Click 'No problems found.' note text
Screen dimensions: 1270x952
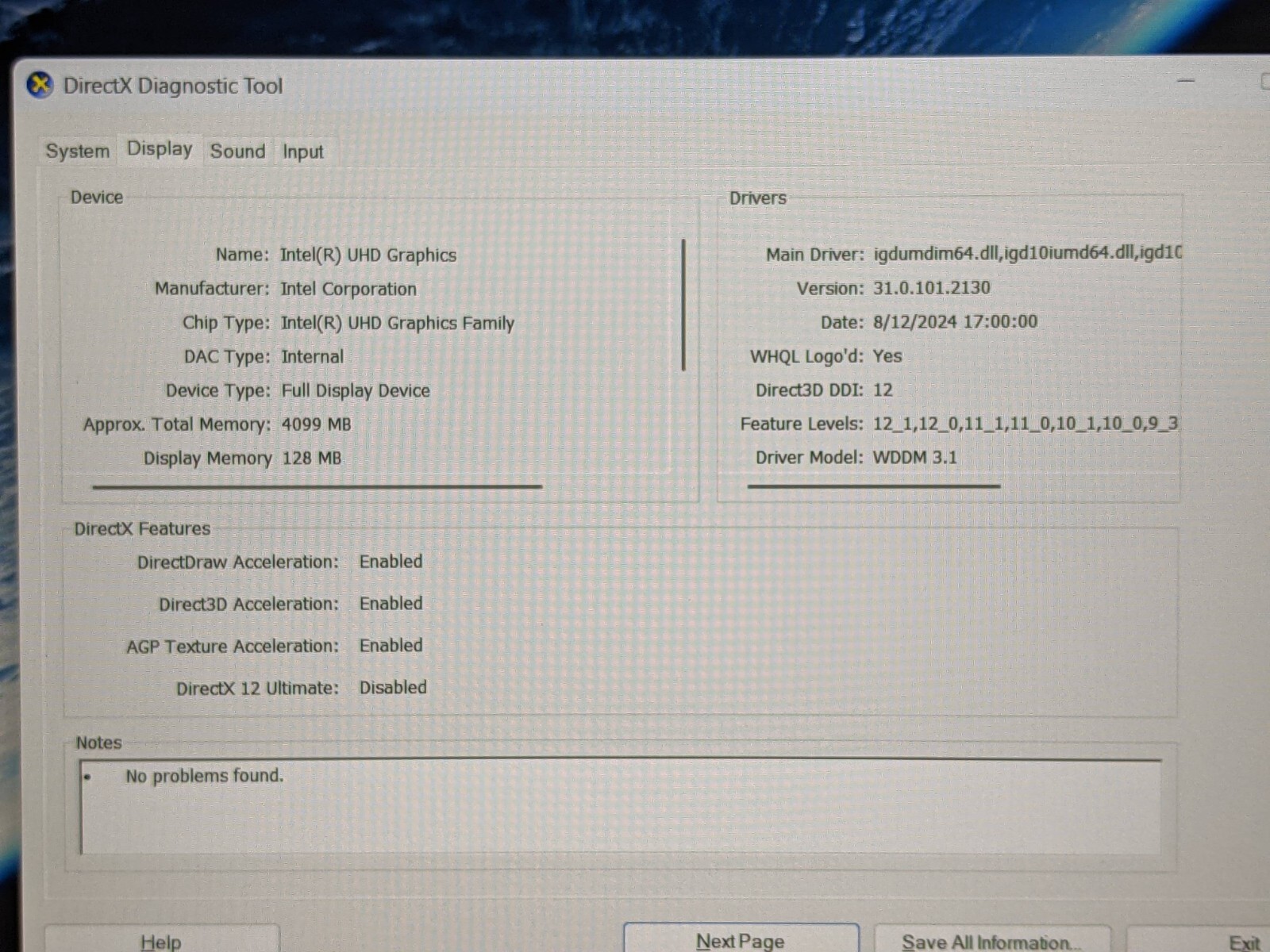pos(204,775)
